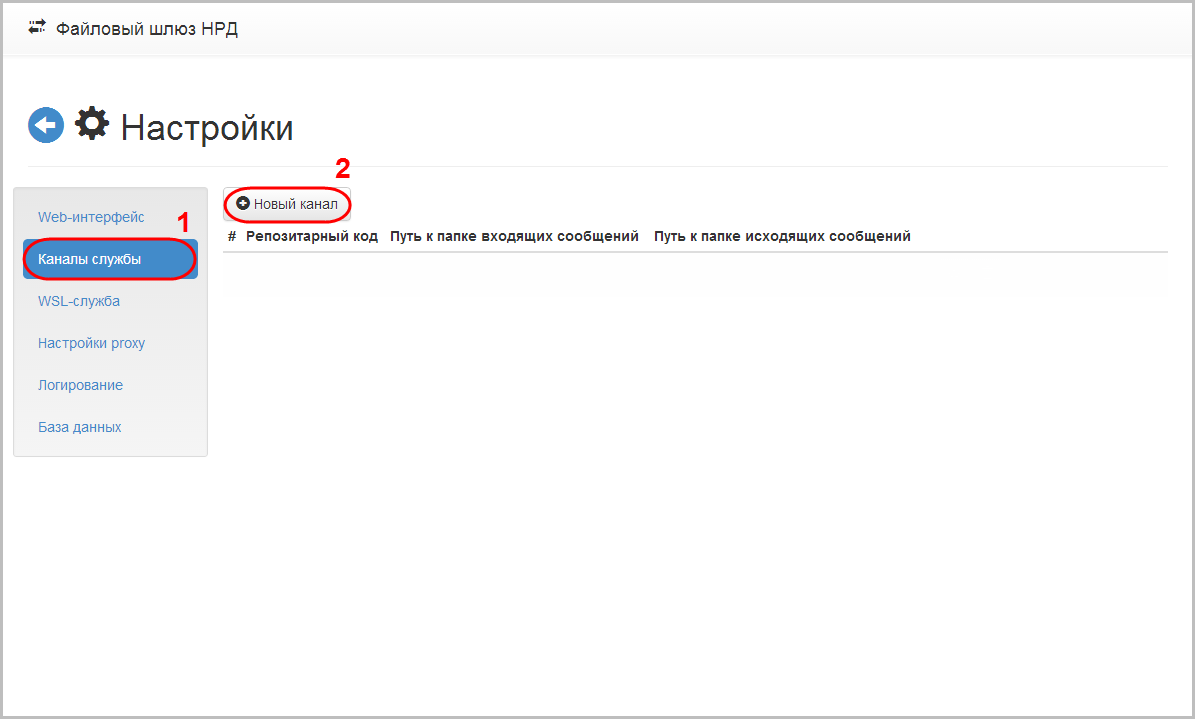Click the blue back arrow icon
This screenshot has height=719, width=1195.
(46, 125)
